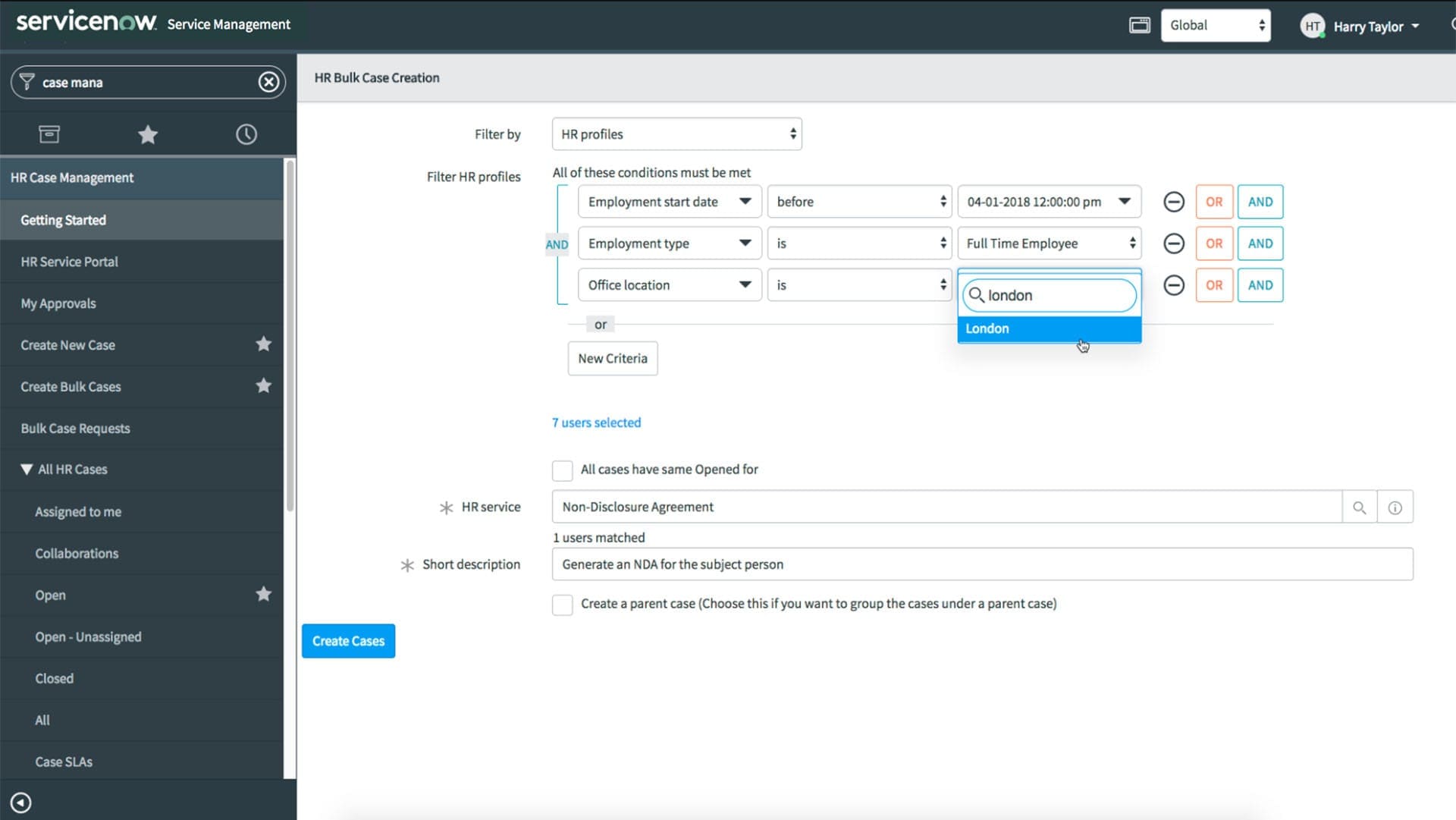
Task: Open the favorites star tab
Action: 148,135
